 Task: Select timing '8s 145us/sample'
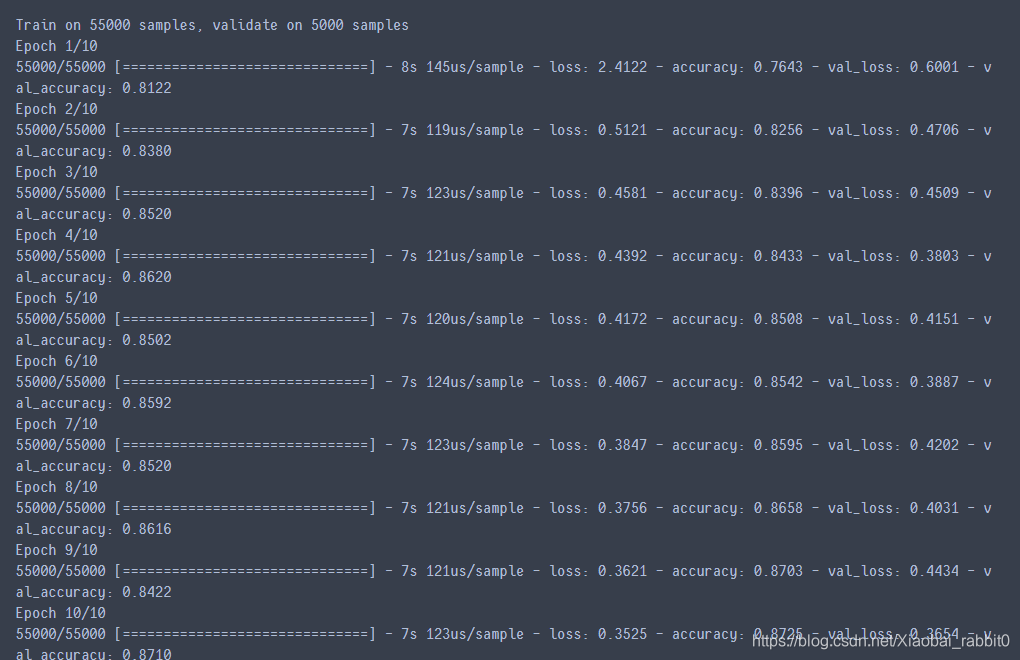coord(463,68)
